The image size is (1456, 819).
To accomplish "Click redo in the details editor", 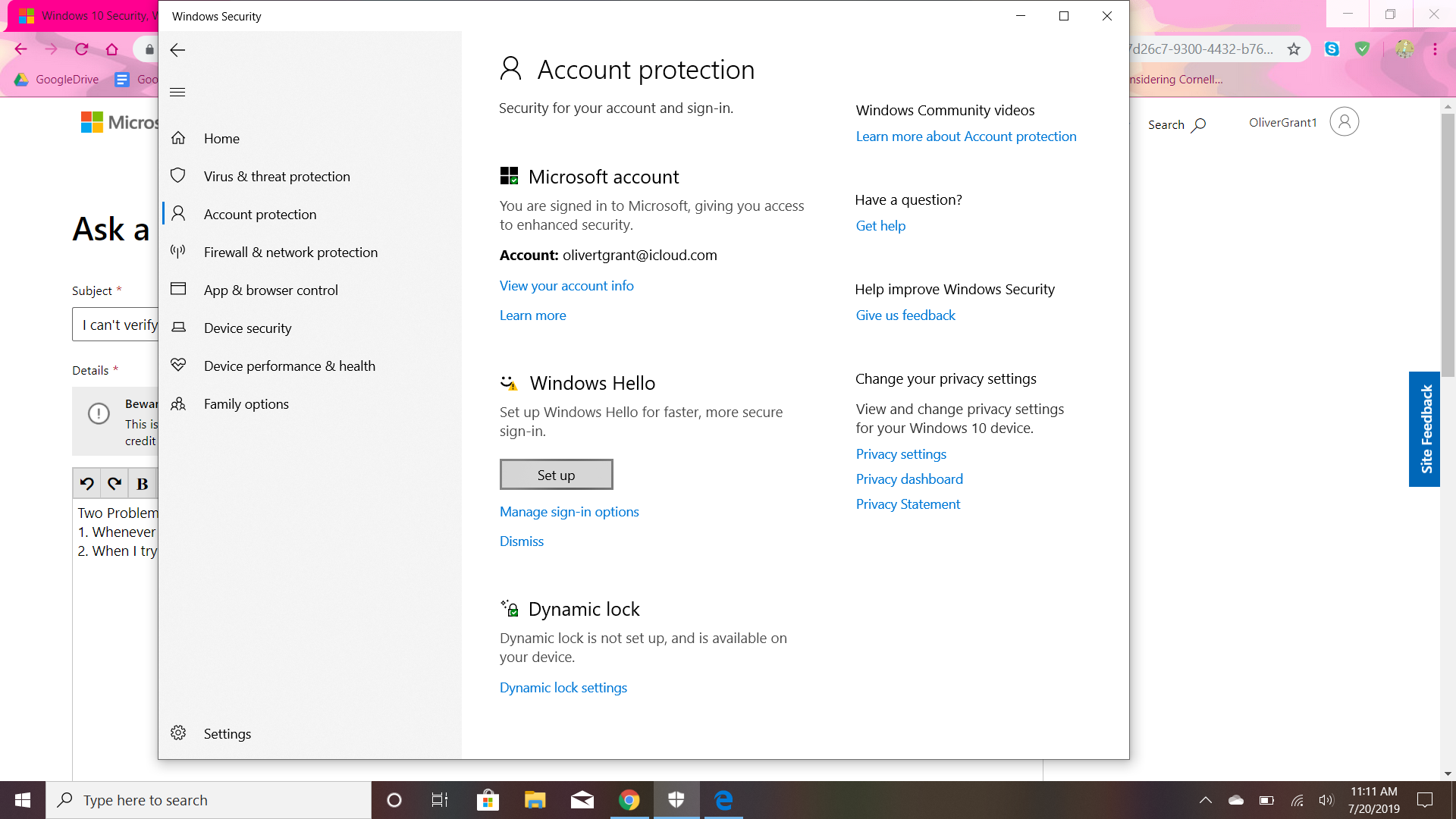I will coord(115,484).
